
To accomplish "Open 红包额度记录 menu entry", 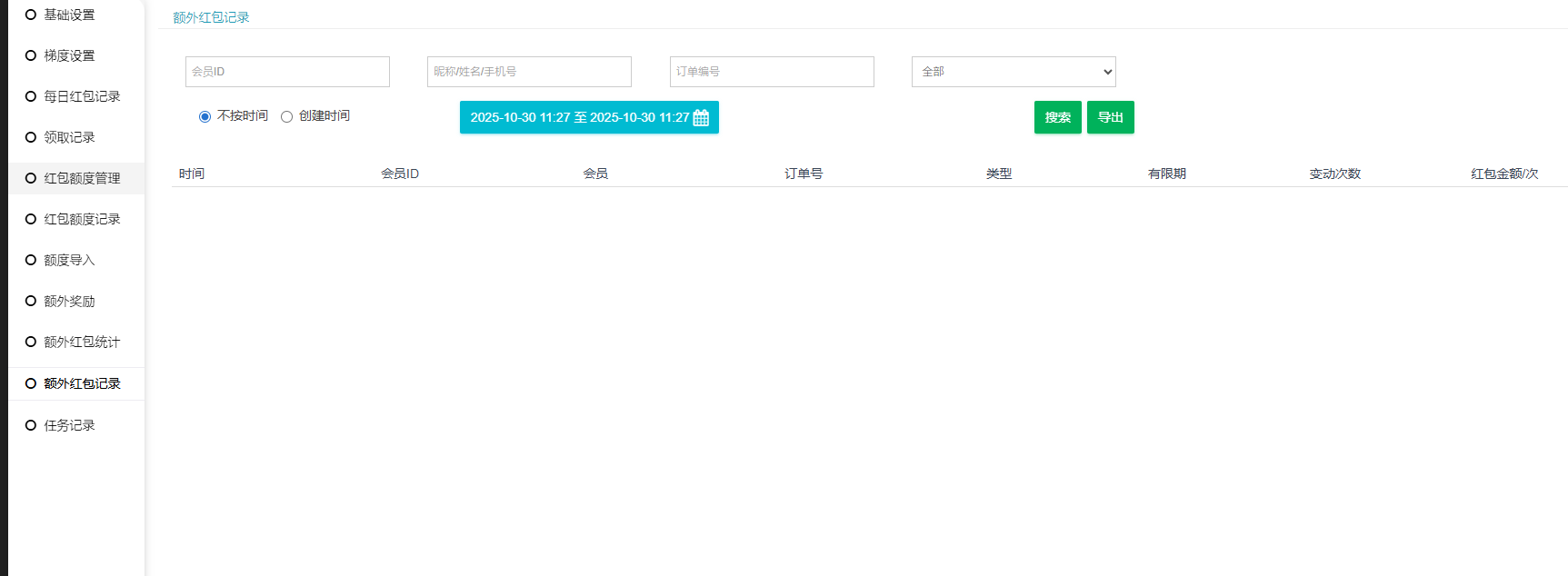I will (x=82, y=219).
